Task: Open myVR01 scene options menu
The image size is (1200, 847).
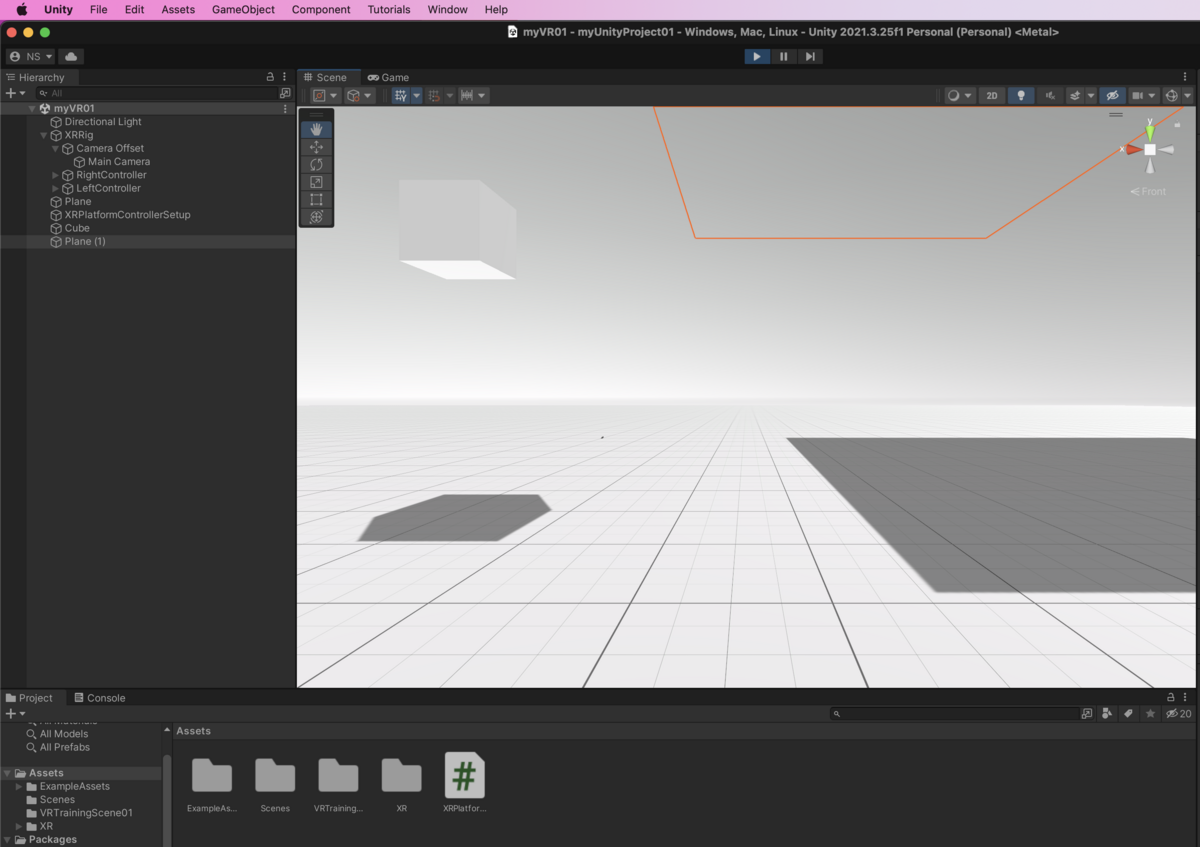Action: [285, 108]
